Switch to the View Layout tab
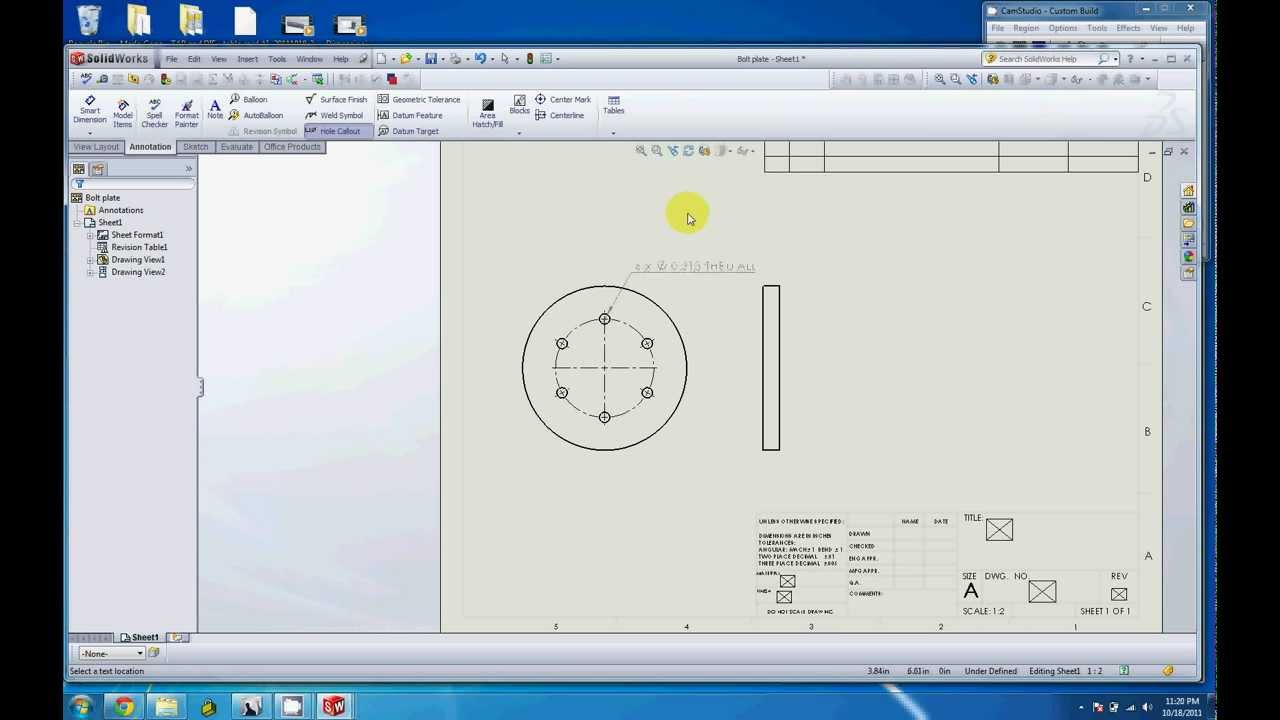 (x=96, y=147)
